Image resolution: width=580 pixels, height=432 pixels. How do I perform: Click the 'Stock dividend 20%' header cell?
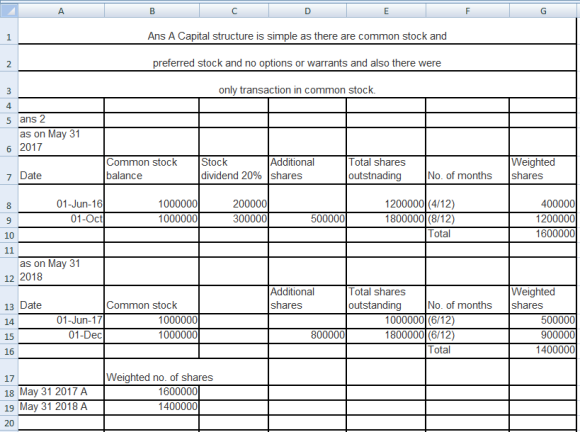pyautogui.click(x=233, y=170)
